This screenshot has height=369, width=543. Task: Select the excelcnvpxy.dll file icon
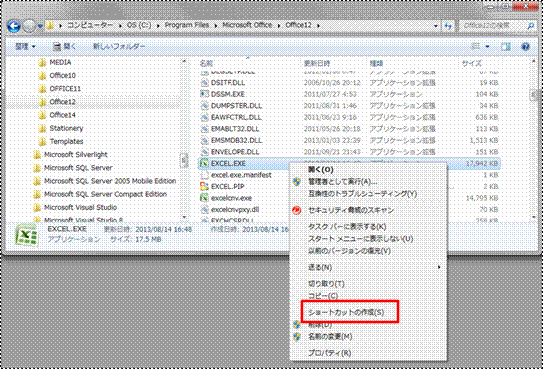pos(204,209)
